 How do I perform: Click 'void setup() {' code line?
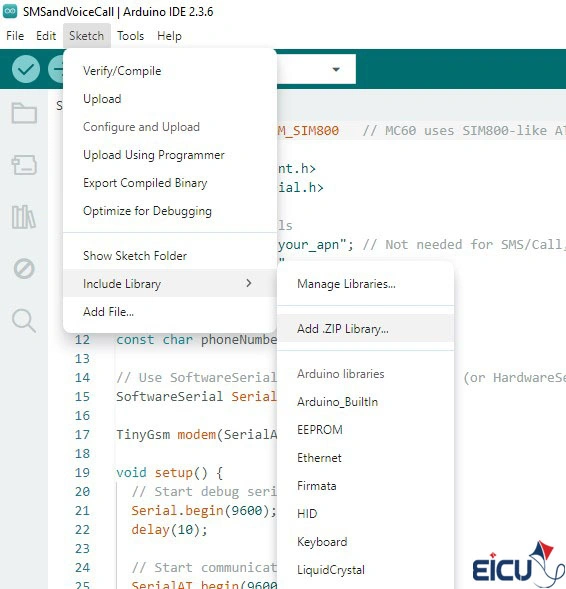[x=169, y=473]
